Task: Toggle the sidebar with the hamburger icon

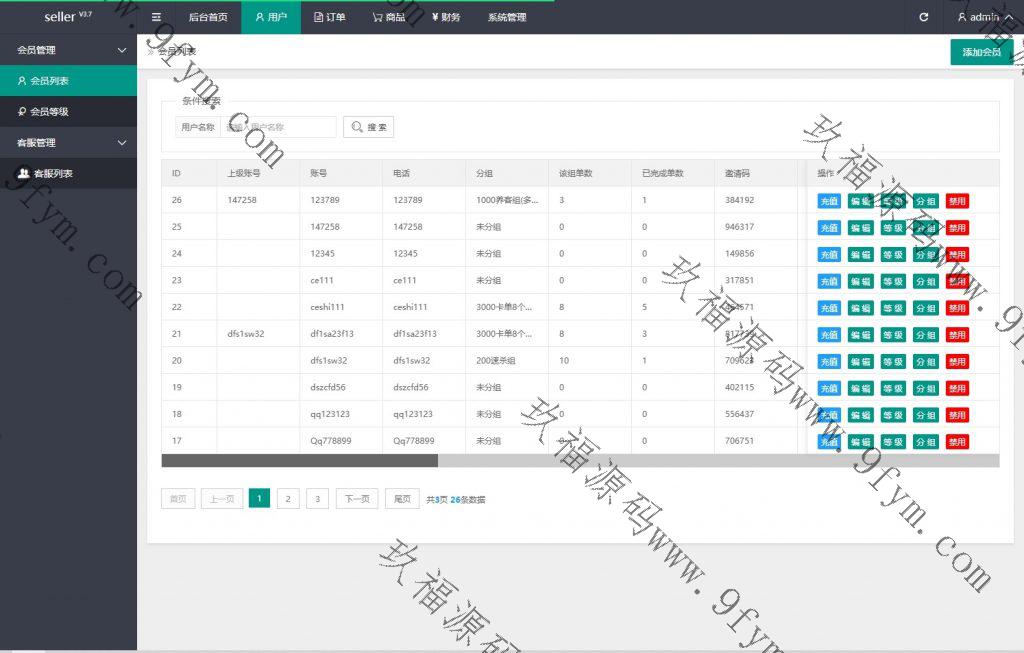Action: point(156,17)
